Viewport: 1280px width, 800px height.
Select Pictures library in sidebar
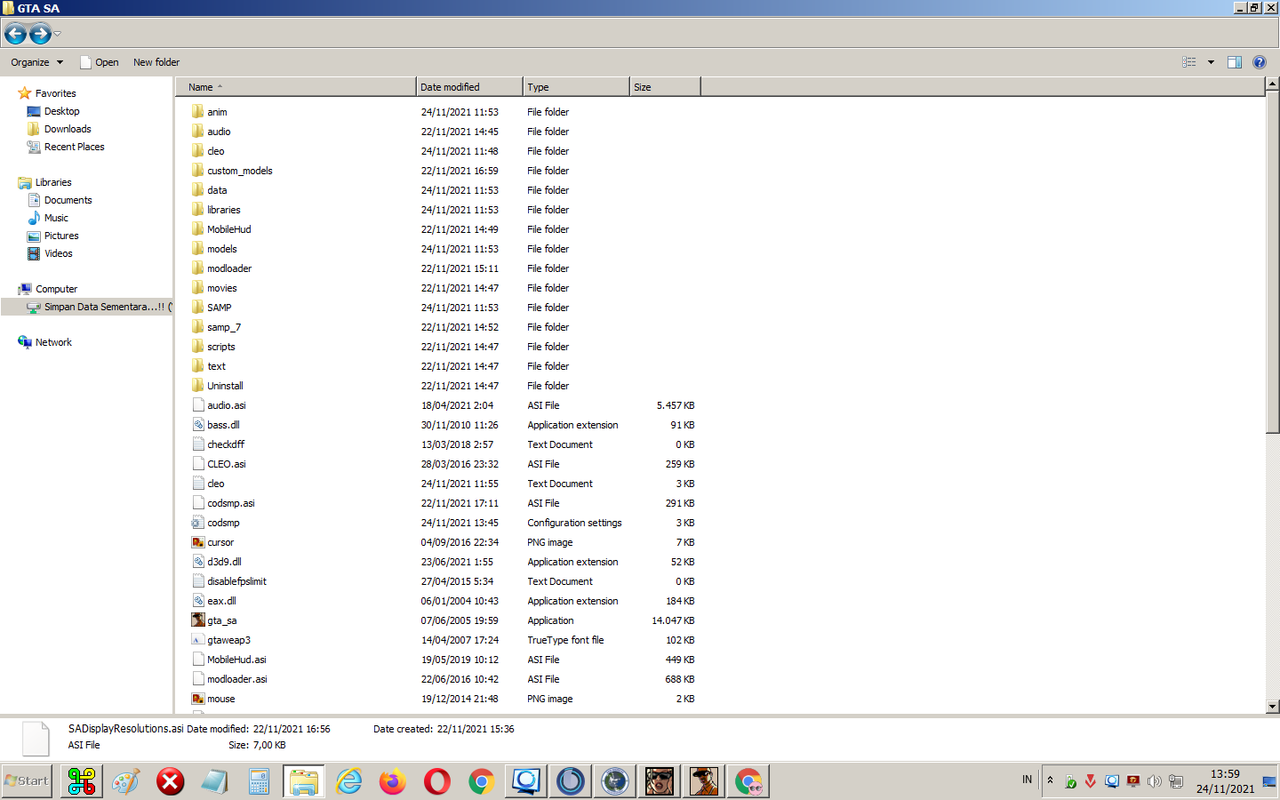click(61, 236)
